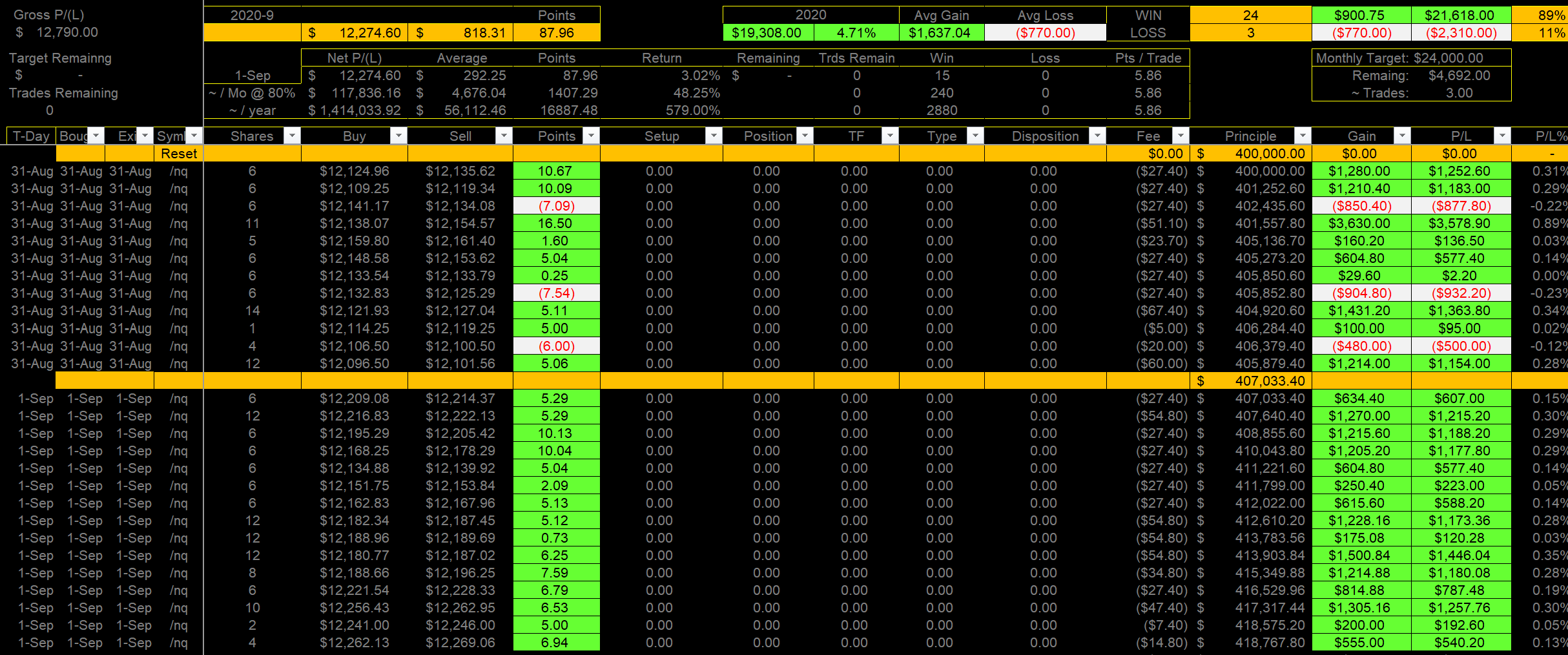
Task: Click the Monthly Target: $24,000.00 cell
Action: [x=1412, y=58]
